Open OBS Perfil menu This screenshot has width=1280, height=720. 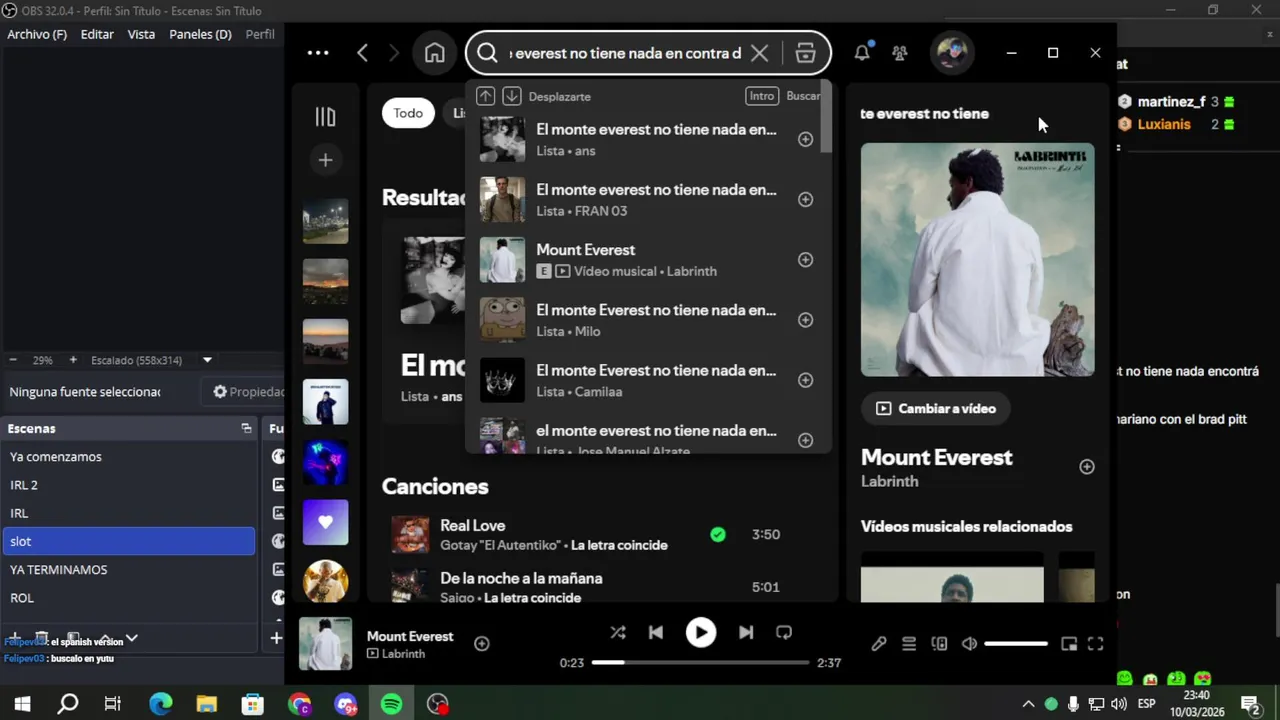point(260,34)
